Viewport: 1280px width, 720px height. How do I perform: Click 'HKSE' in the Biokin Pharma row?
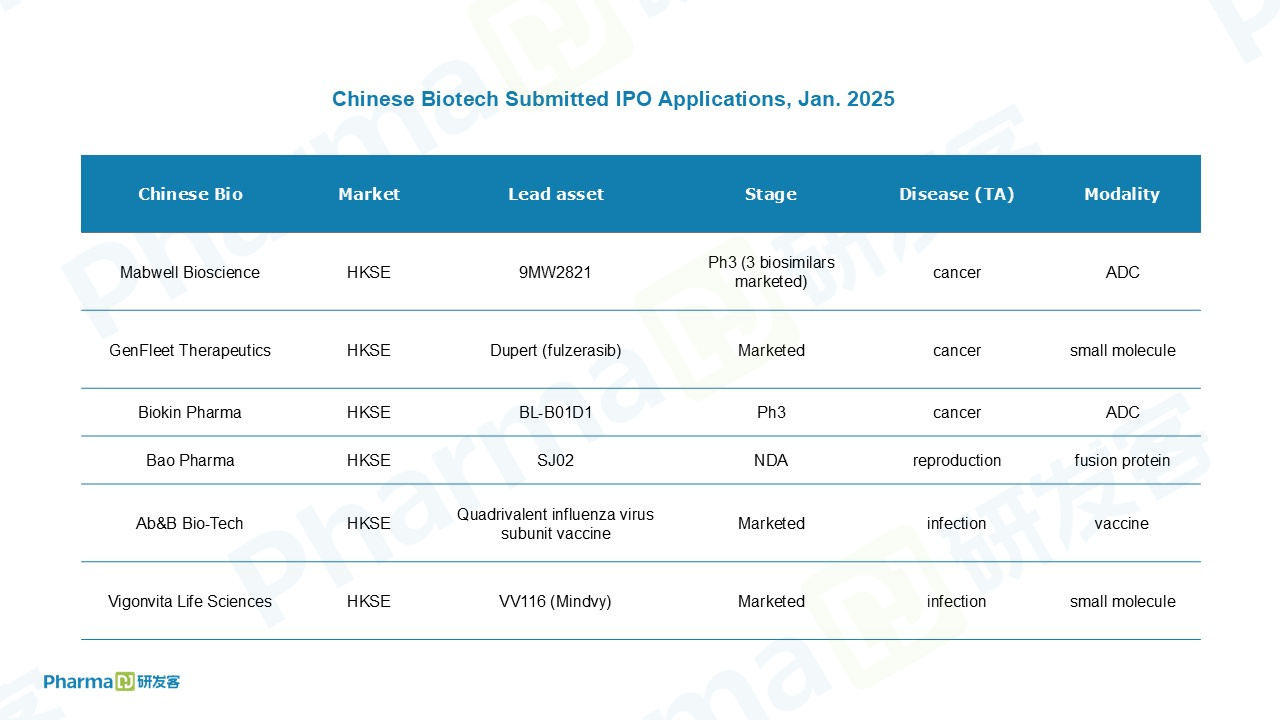point(369,412)
